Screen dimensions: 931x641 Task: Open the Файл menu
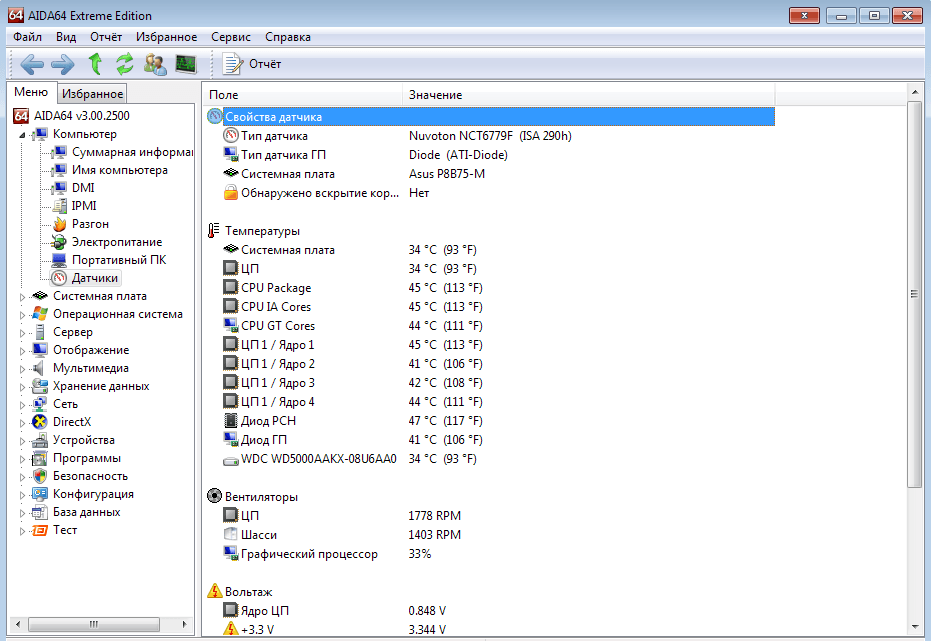pos(27,37)
